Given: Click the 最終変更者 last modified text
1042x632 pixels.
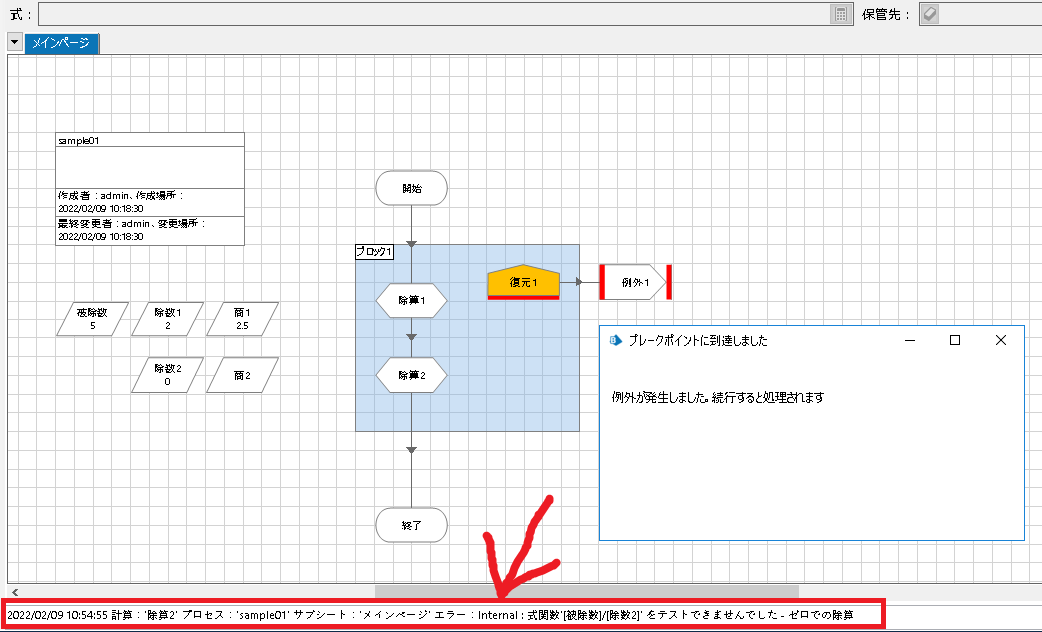Looking at the screenshot, I should 131,230.
